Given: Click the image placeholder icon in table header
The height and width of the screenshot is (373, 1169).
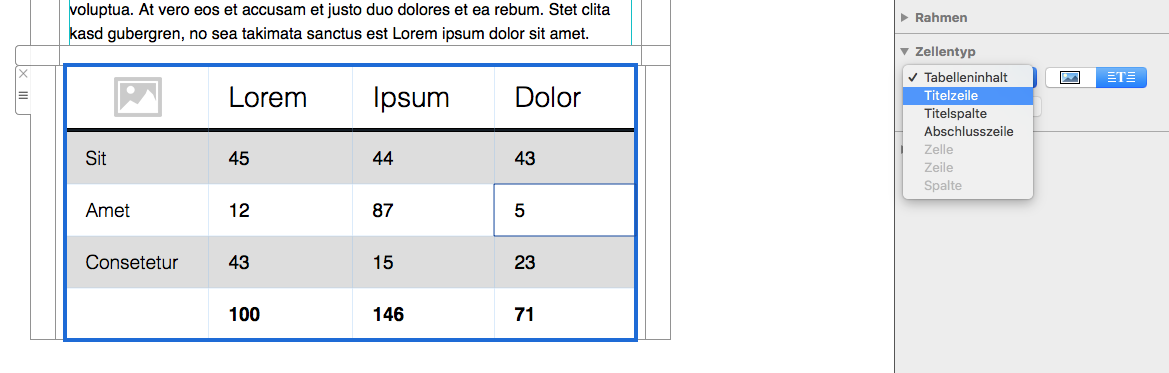Looking at the screenshot, I should pos(138,97).
